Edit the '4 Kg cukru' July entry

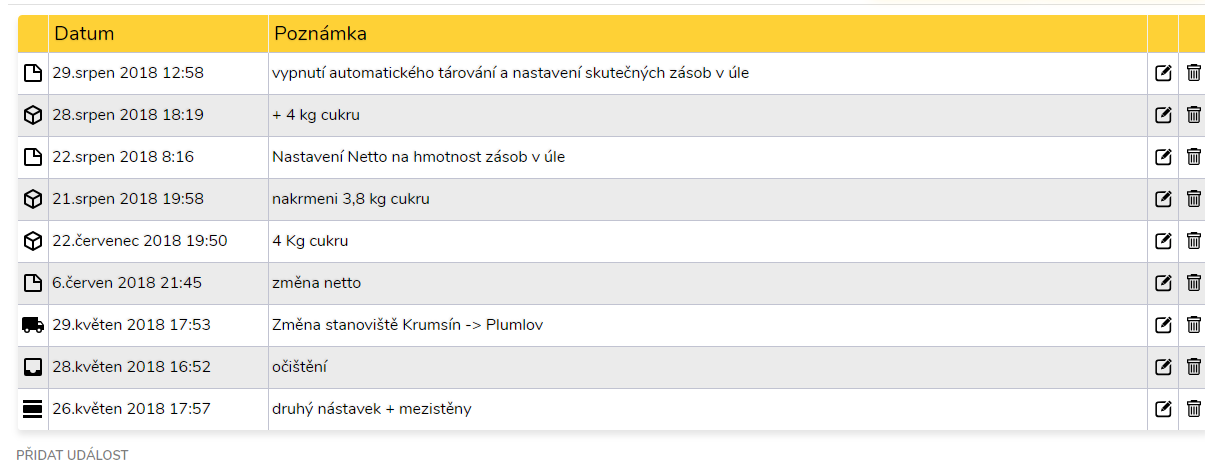click(1163, 241)
